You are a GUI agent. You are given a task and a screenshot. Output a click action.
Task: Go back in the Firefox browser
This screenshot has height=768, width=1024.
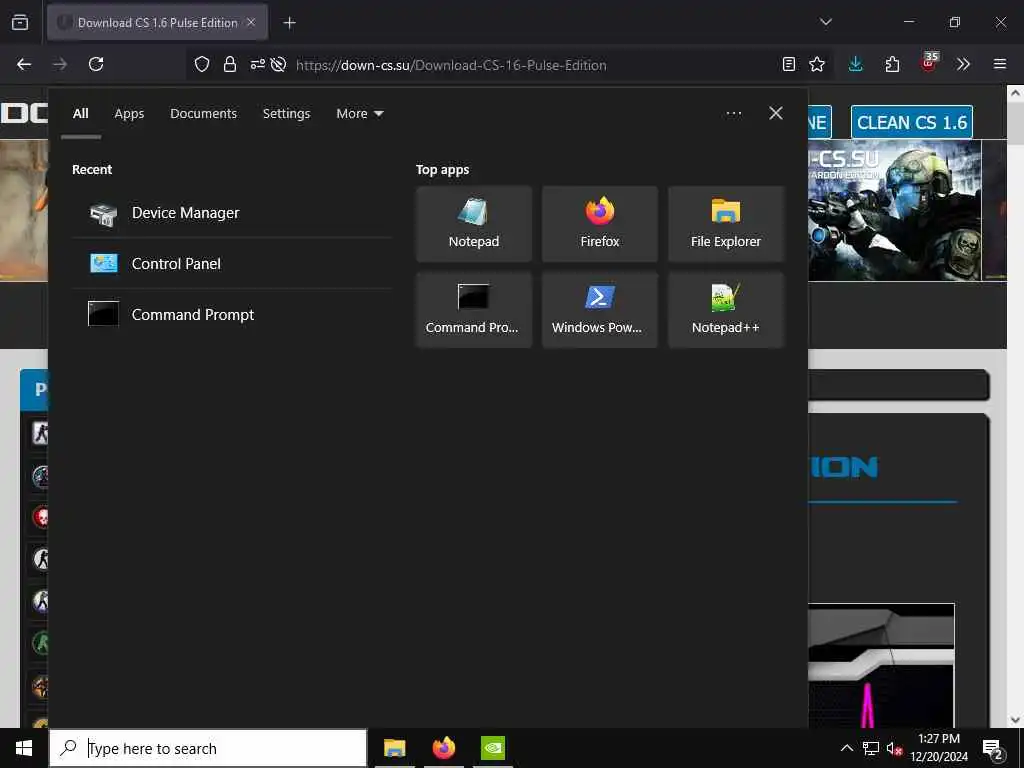click(24, 64)
